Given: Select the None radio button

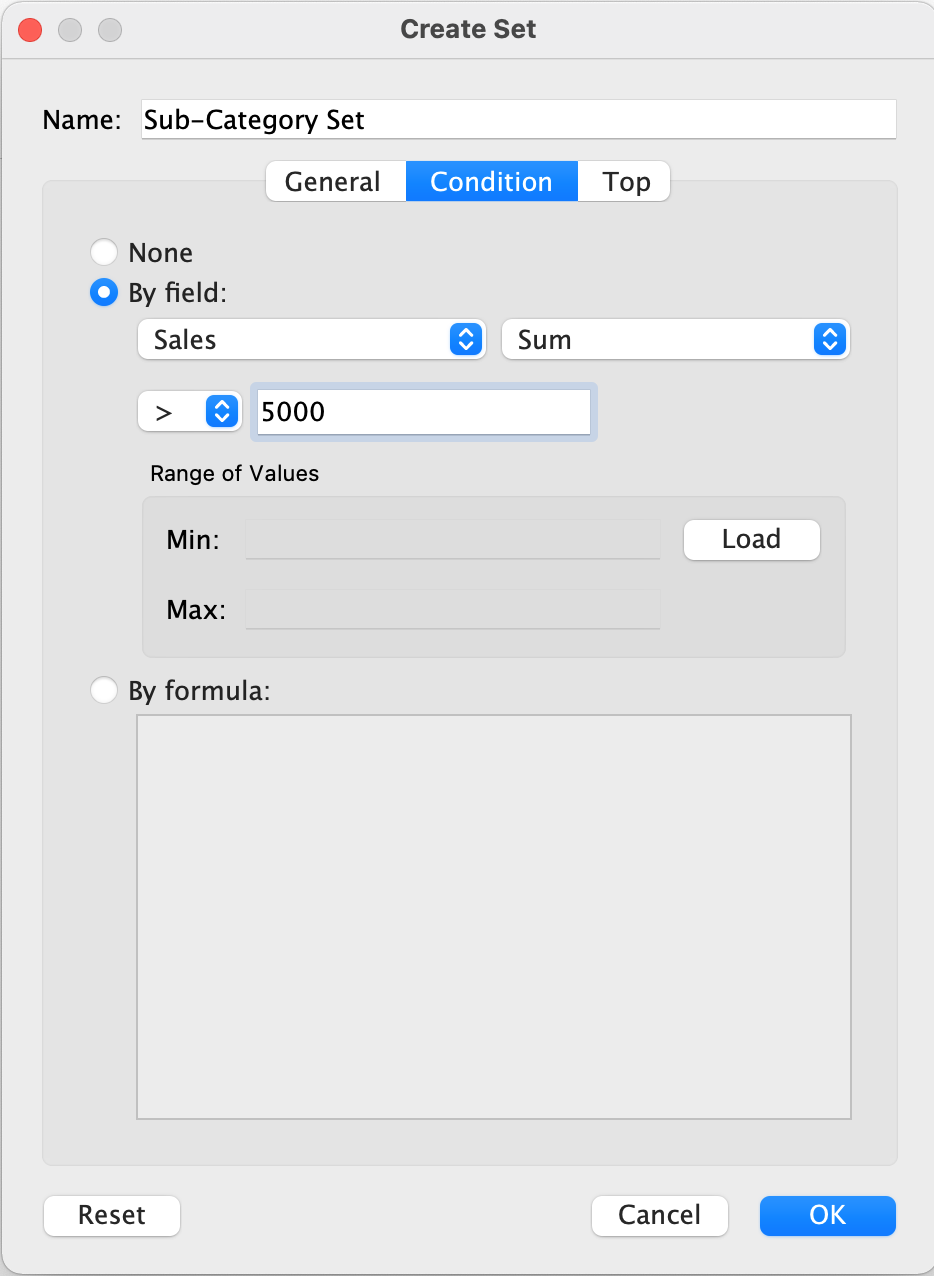Looking at the screenshot, I should [104, 252].
